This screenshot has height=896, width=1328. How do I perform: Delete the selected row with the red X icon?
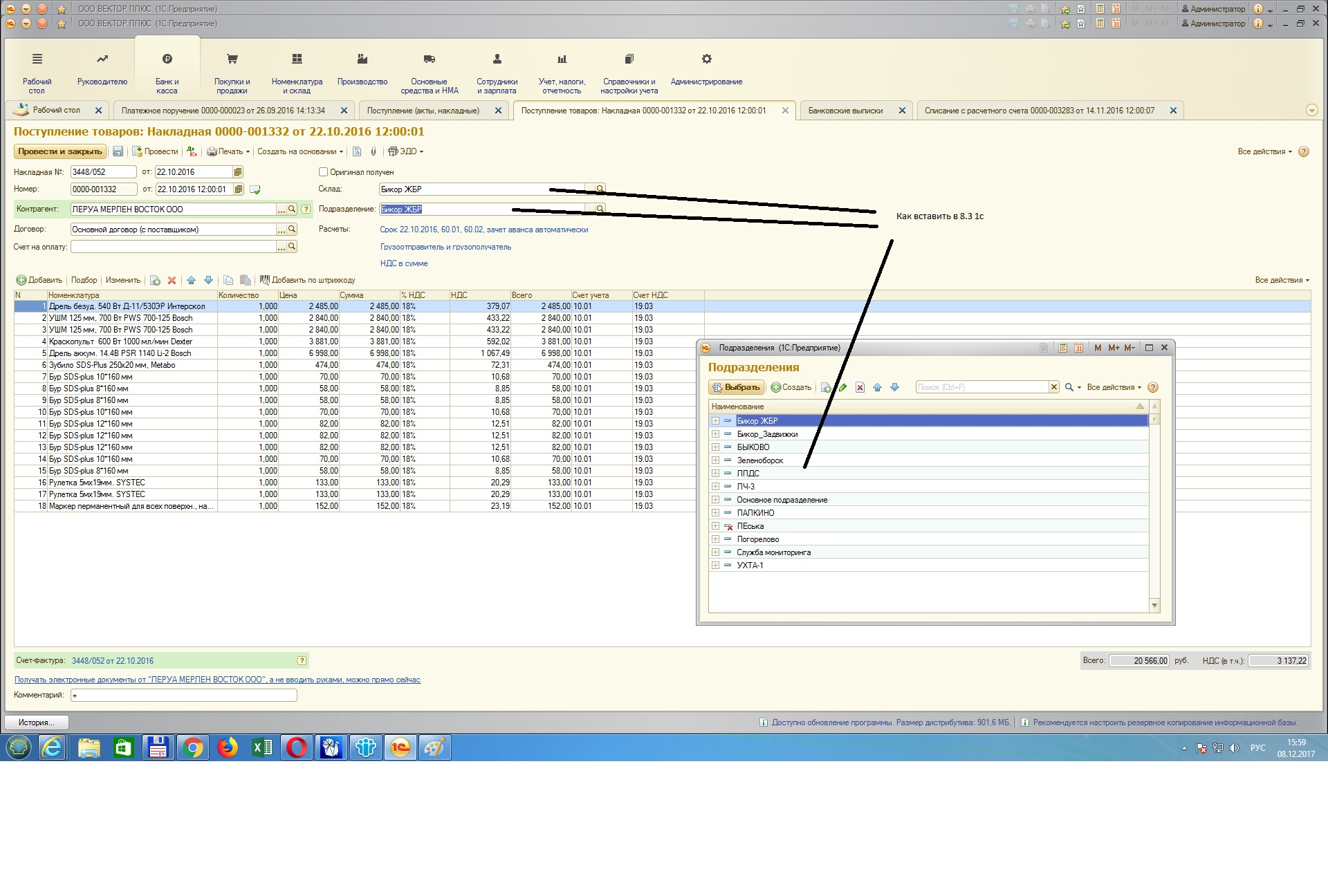pos(172,281)
